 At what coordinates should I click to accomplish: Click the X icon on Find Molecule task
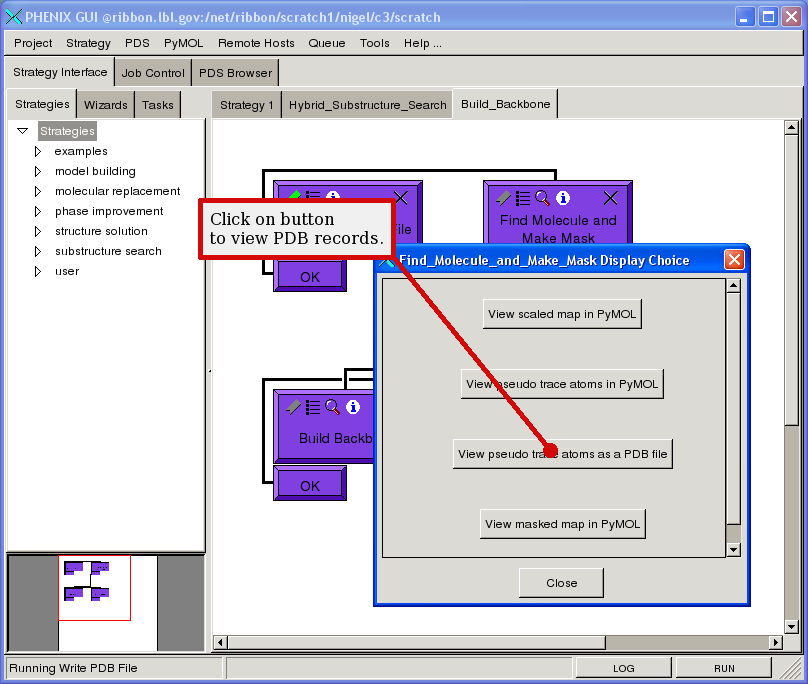click(610, 198)
